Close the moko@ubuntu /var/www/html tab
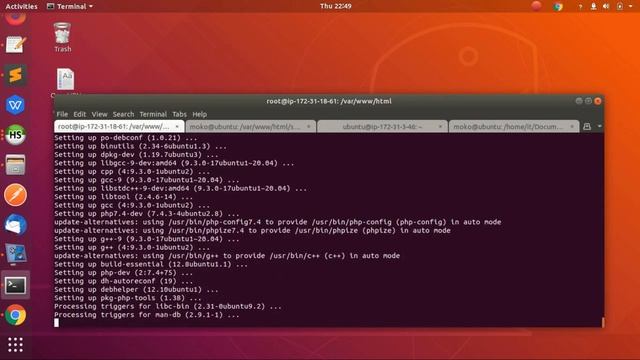 point(309,127)
